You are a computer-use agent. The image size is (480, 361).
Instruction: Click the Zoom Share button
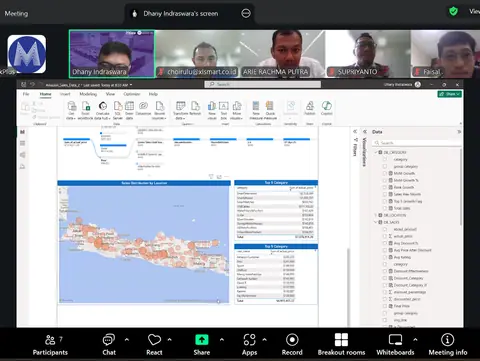[x=202, y=345]
